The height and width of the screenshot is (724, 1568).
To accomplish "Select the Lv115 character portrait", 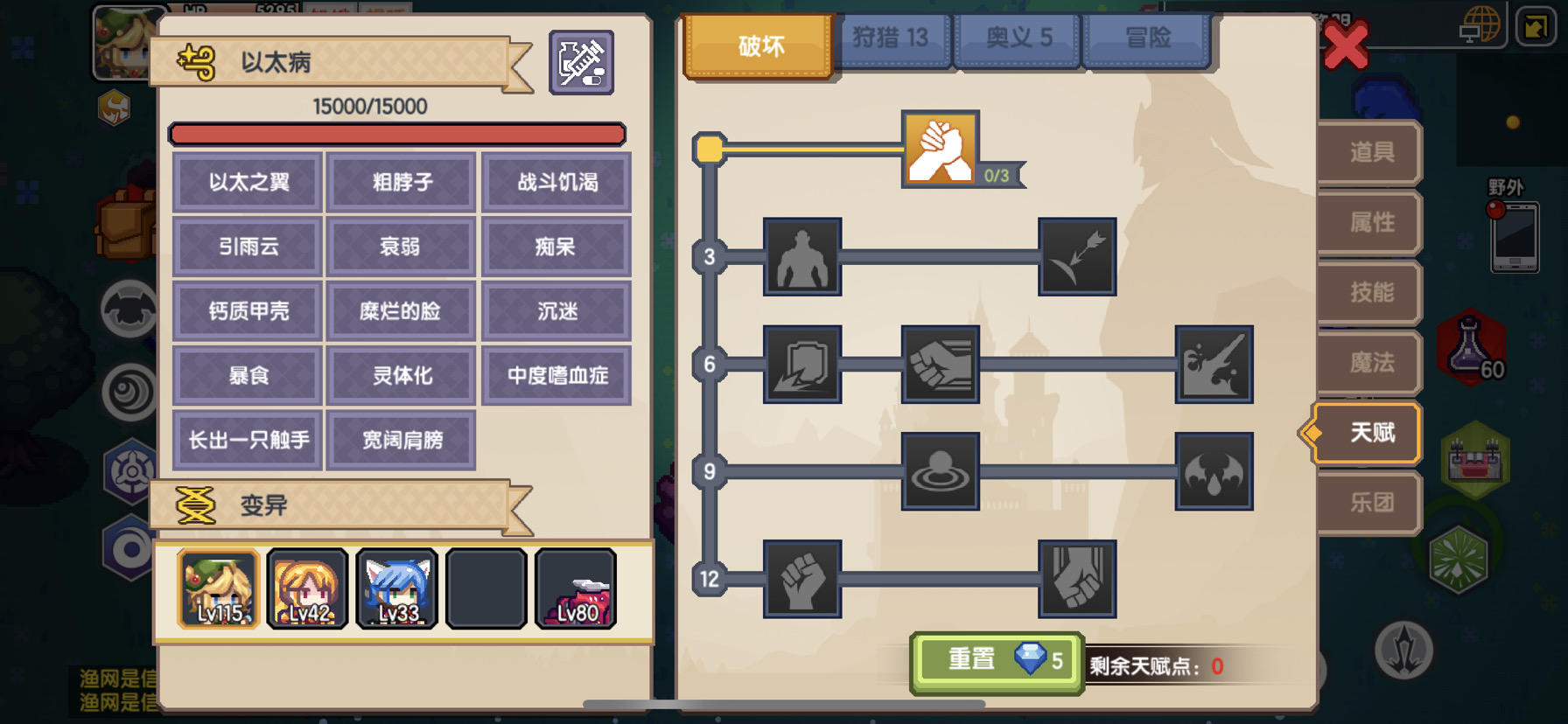I will pyautogui.click(x=219, y=588).
